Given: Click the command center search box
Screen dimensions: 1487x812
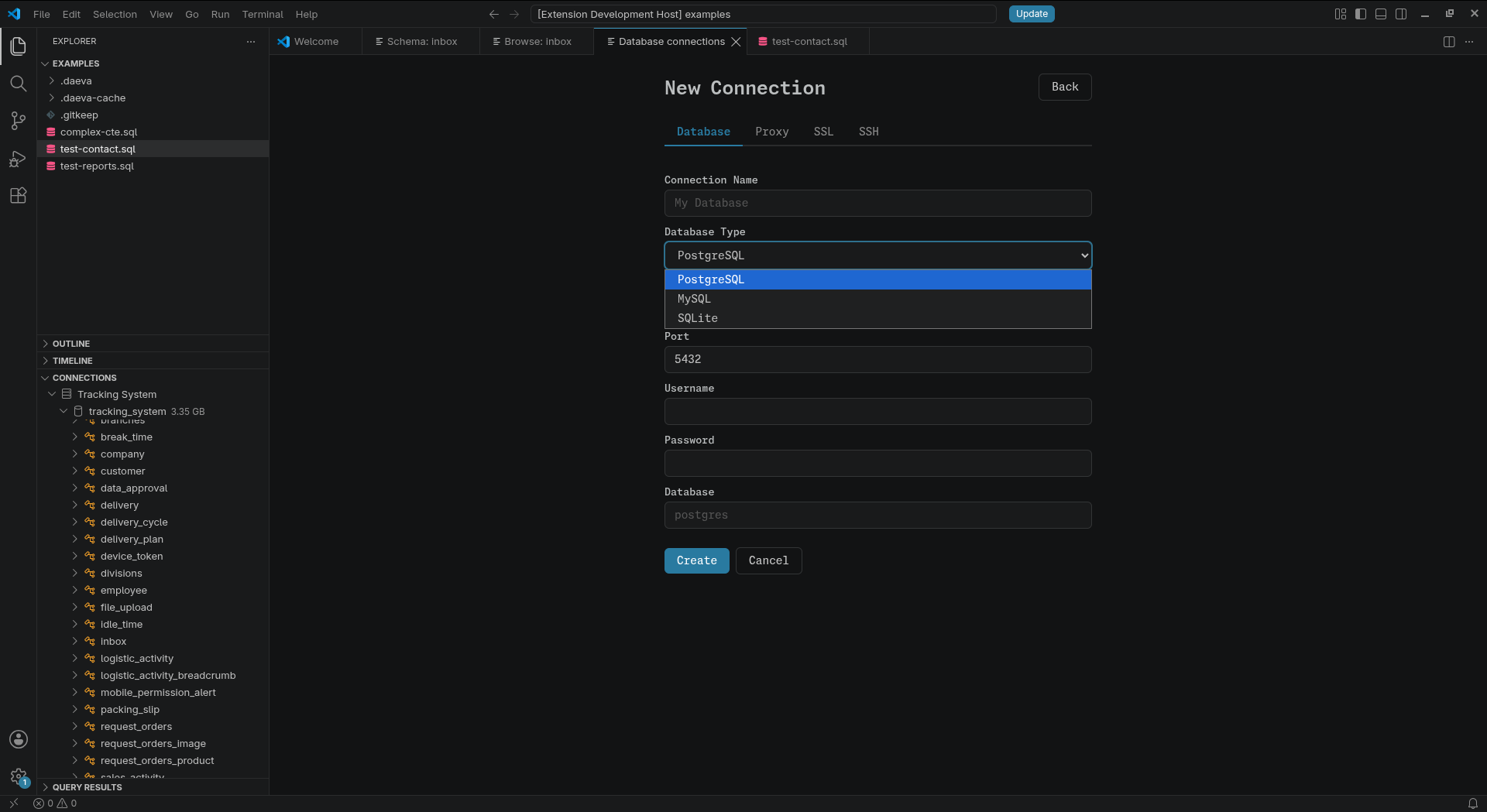Looking at the screenshot, I should point(763,14).
